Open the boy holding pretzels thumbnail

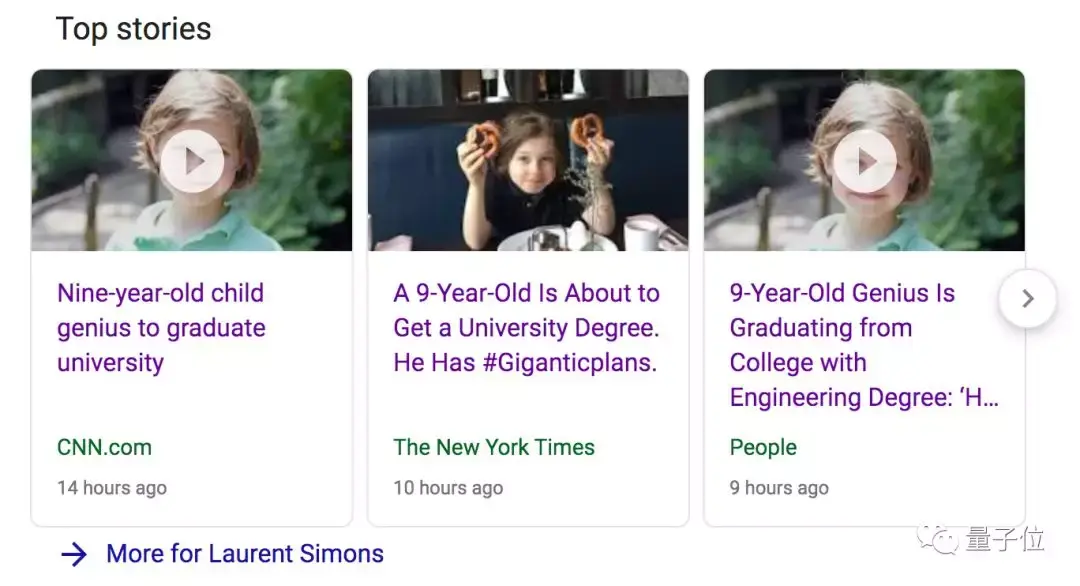pyautogui.click(x=528, y=160)
